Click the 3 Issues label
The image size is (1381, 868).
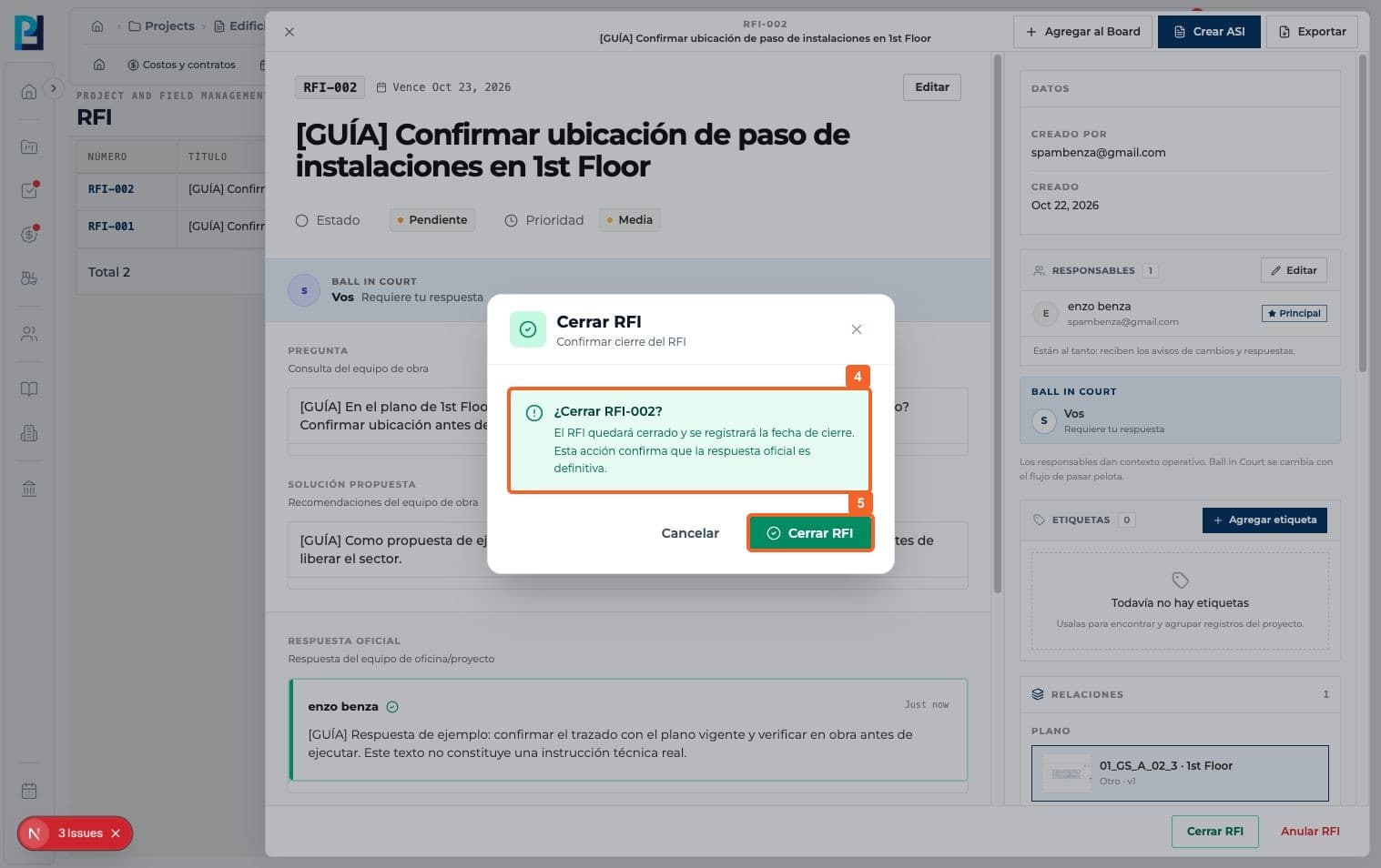pos(80,833)
